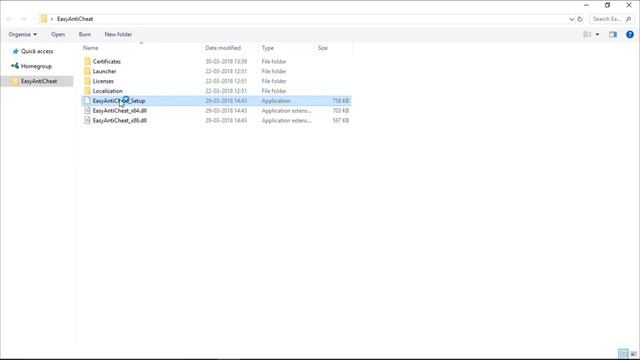Click the Open toolbar button

click(x=58, y=34)
